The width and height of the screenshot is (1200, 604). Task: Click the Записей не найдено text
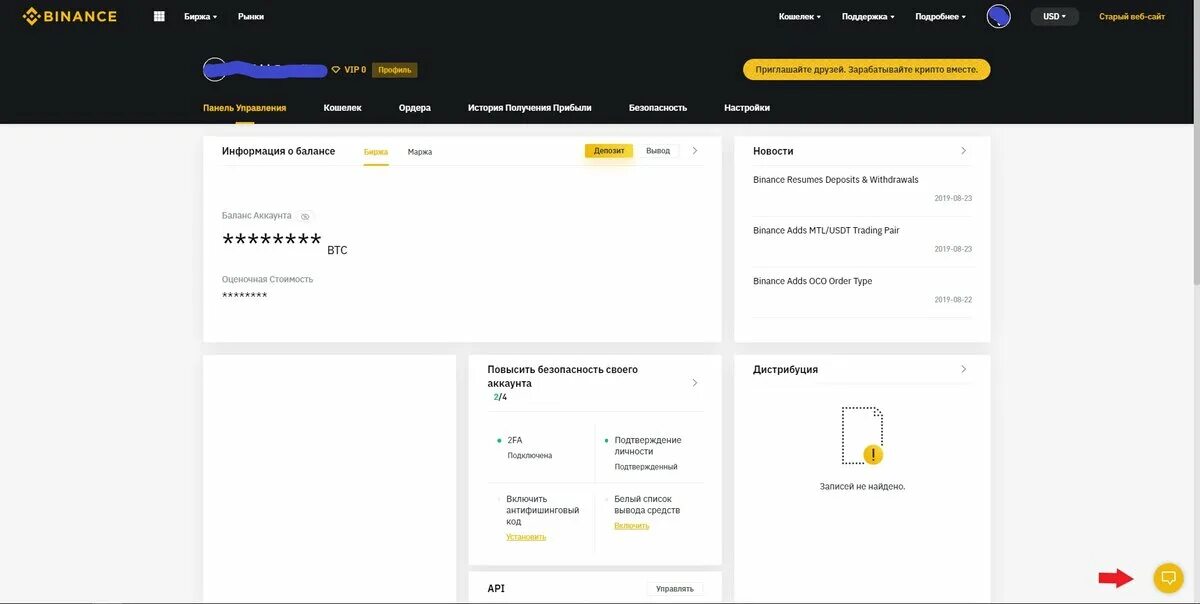pyautogui.click(x=862, y=487)
